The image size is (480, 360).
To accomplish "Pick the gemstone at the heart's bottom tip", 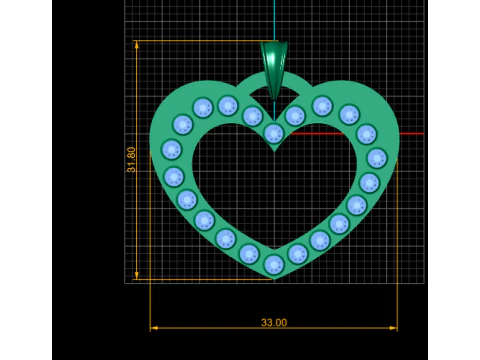I will click(274, 264).
